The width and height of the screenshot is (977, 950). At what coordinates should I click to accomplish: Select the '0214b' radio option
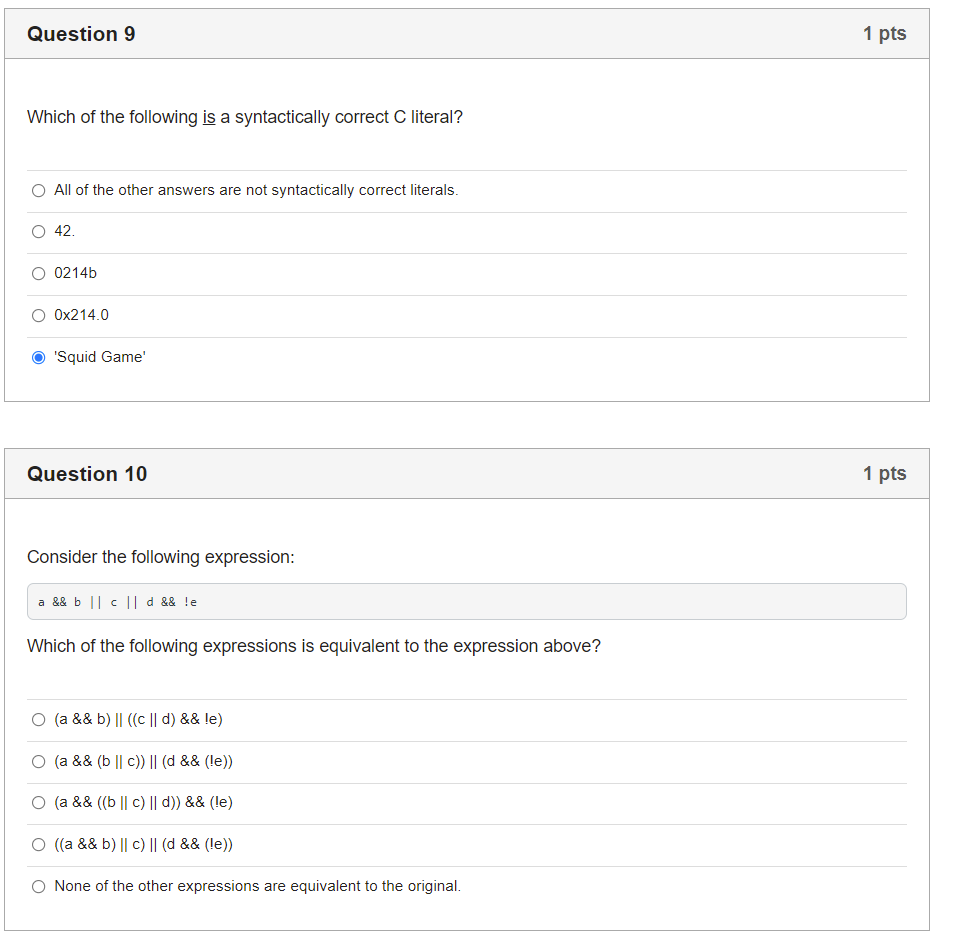coord(39,273)
